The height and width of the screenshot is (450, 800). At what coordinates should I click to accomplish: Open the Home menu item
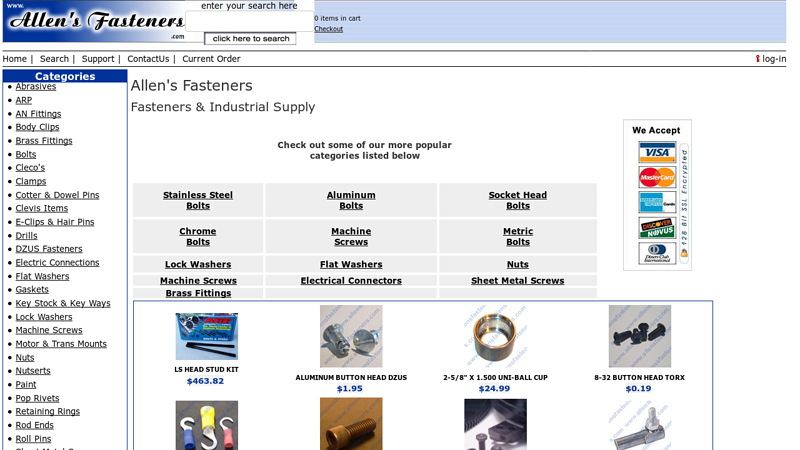click(x=14, y=59)
